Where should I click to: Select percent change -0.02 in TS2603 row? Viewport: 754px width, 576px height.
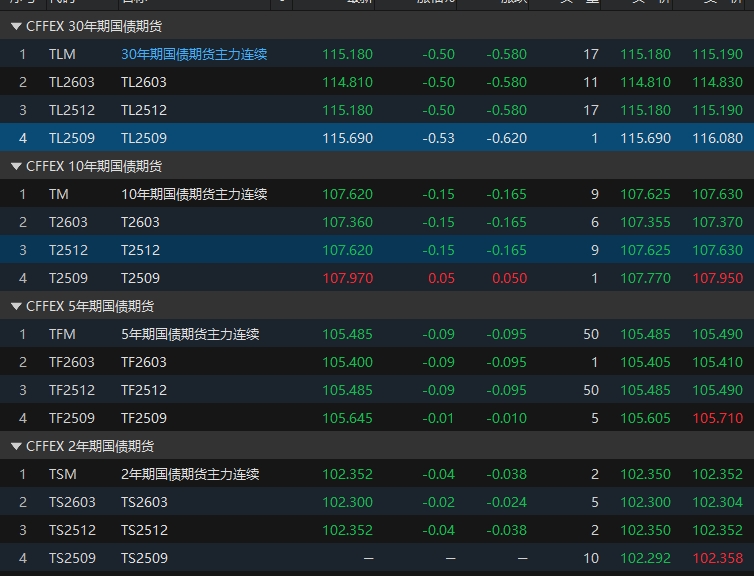(x=439, y=501)
